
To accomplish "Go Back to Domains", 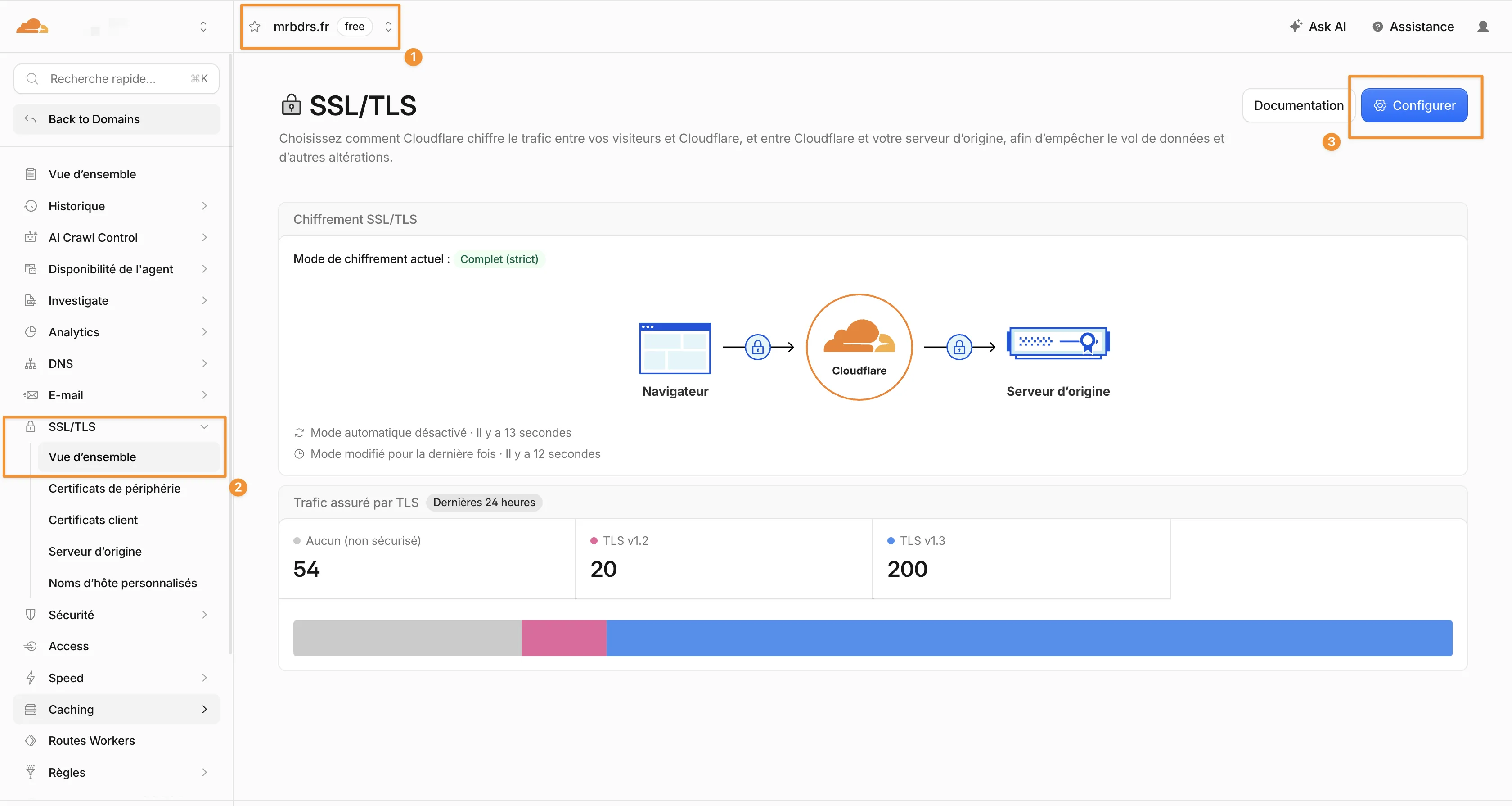I will (x=116, y=119).
